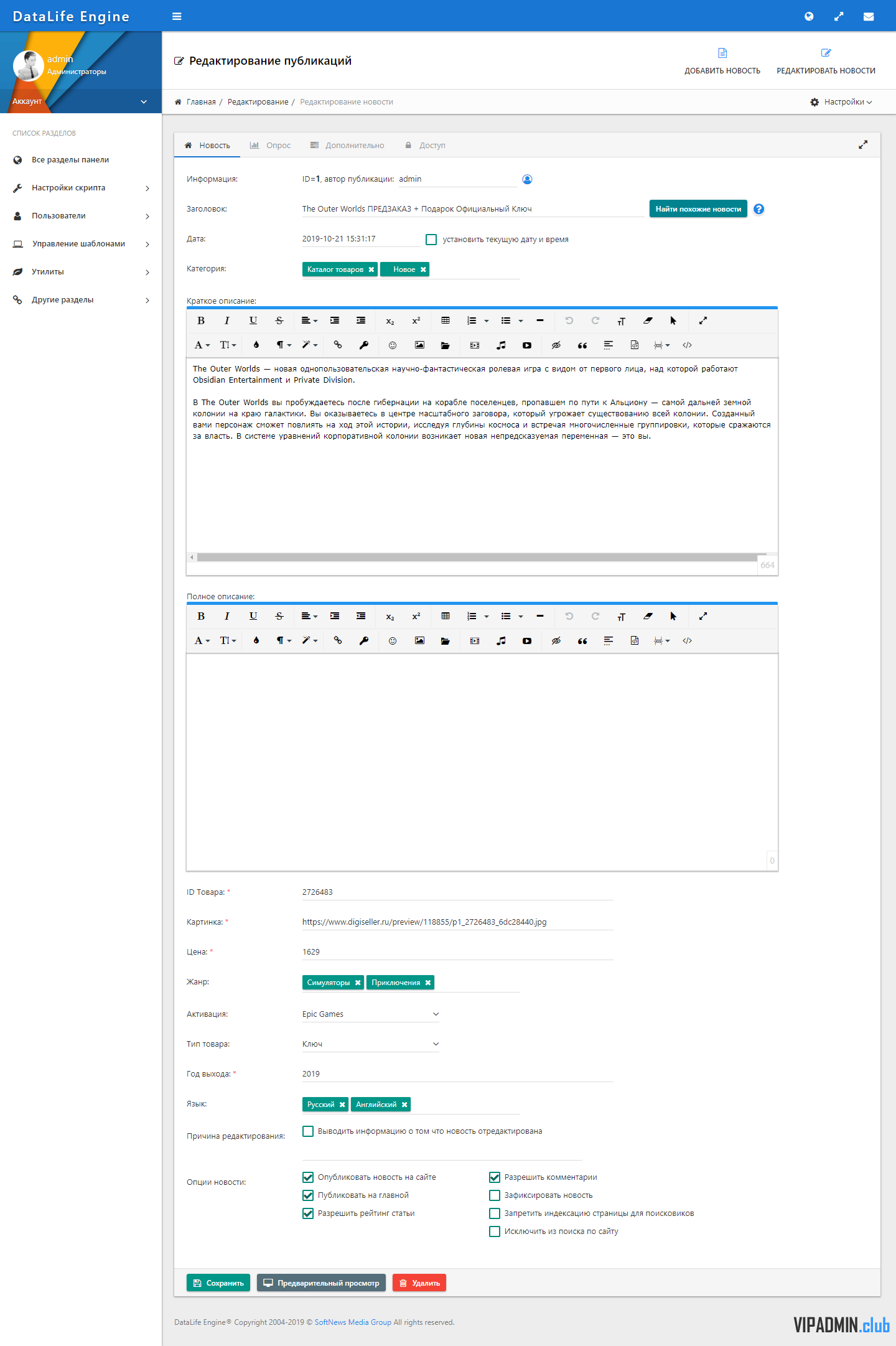Expand the Аккаунт section in sidebar

click(81, 101)
